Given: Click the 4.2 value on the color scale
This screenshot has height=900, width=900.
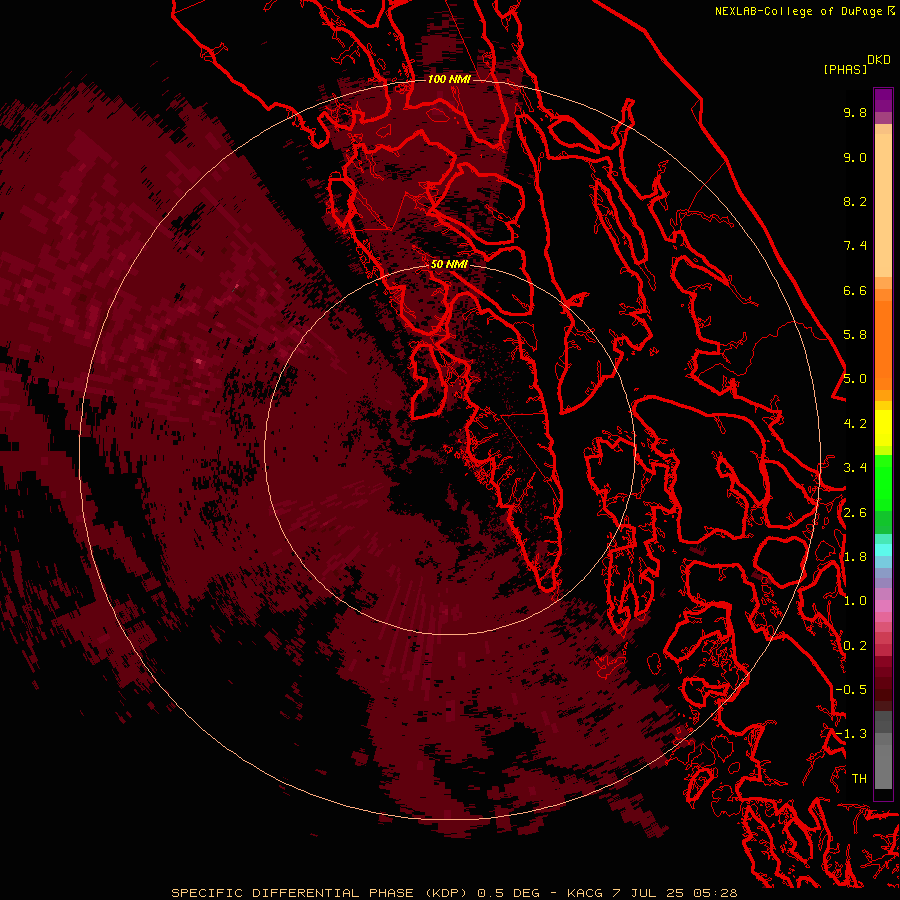Looking at the screenshot, I should click(x=855, y=424).
